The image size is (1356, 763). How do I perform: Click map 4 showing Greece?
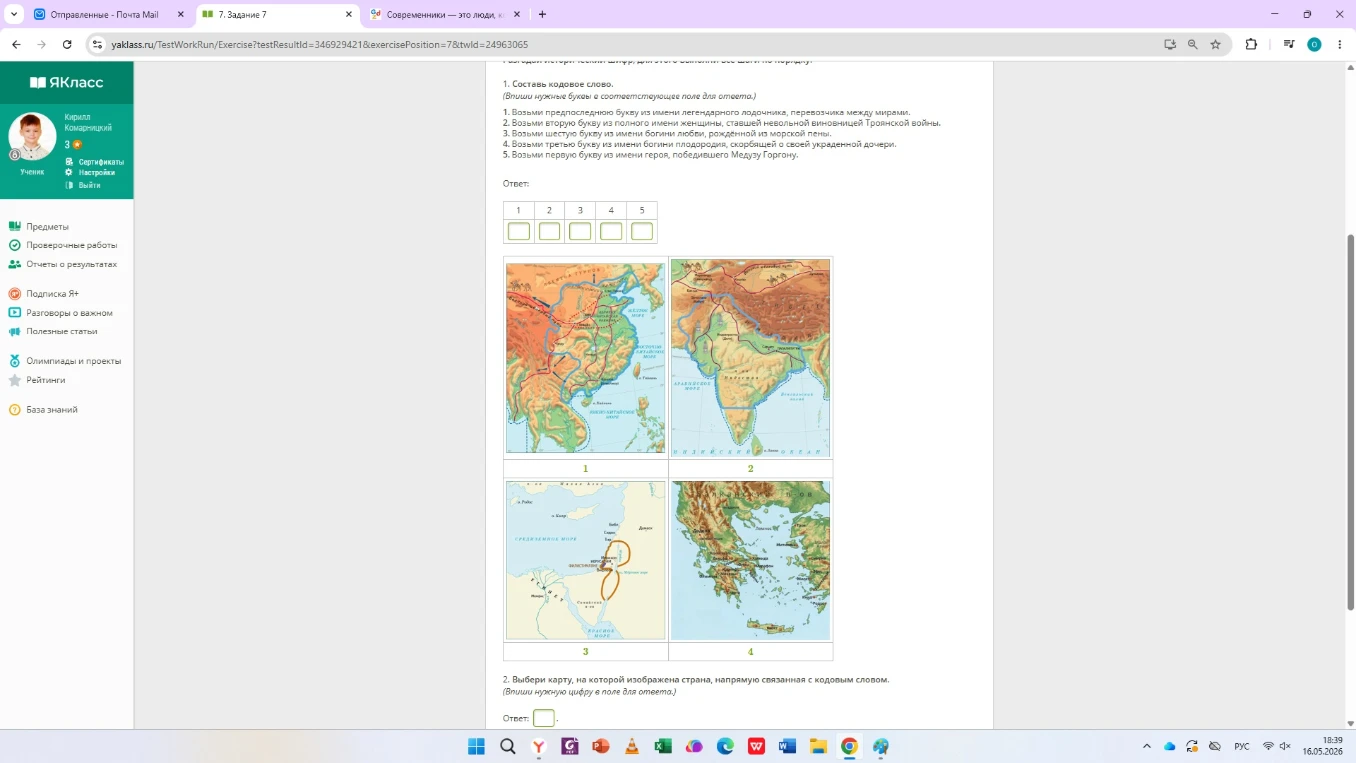pos(750,560)
